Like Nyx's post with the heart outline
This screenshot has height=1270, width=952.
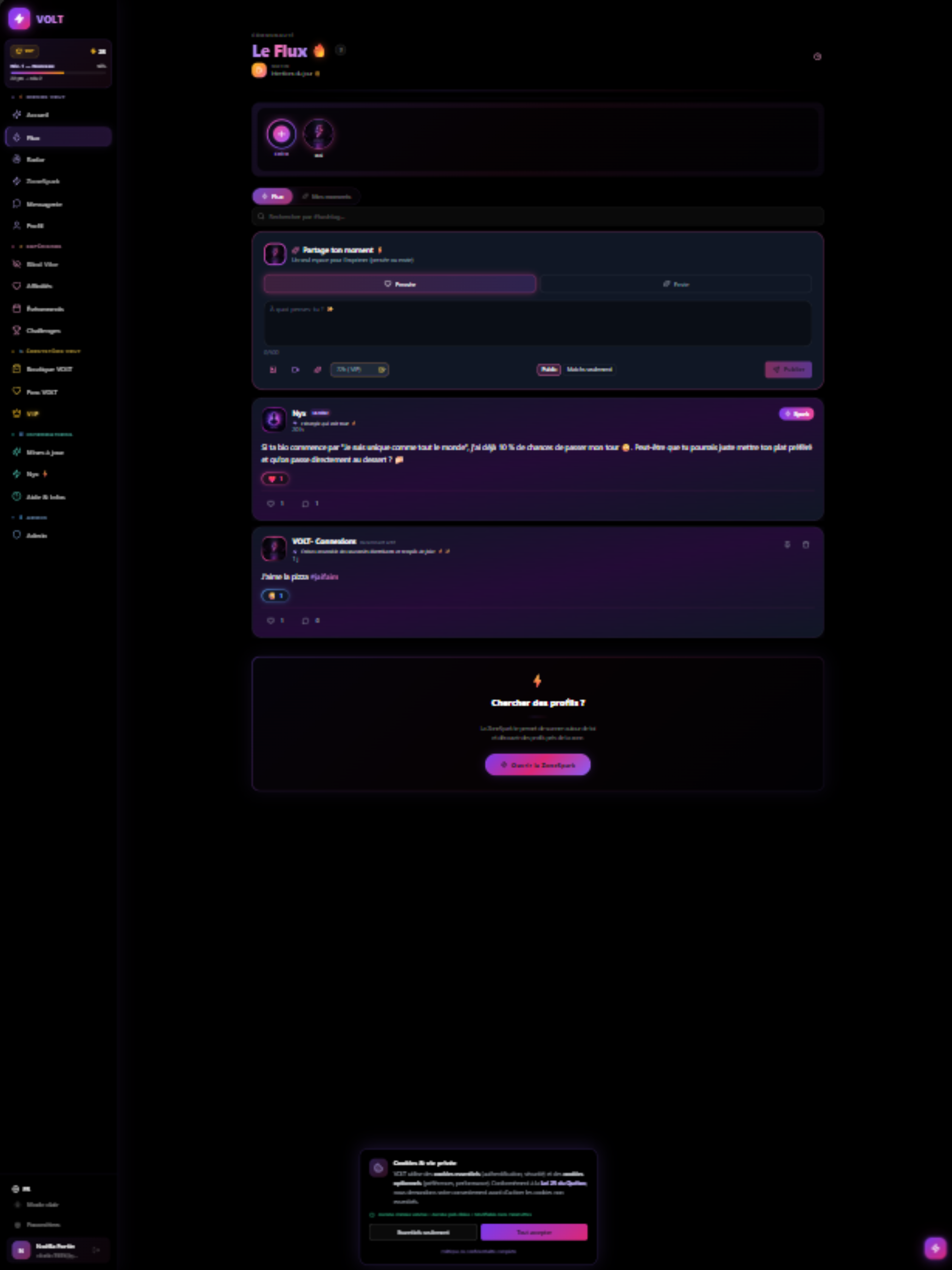pyautogui.click(x=275, y=503)
